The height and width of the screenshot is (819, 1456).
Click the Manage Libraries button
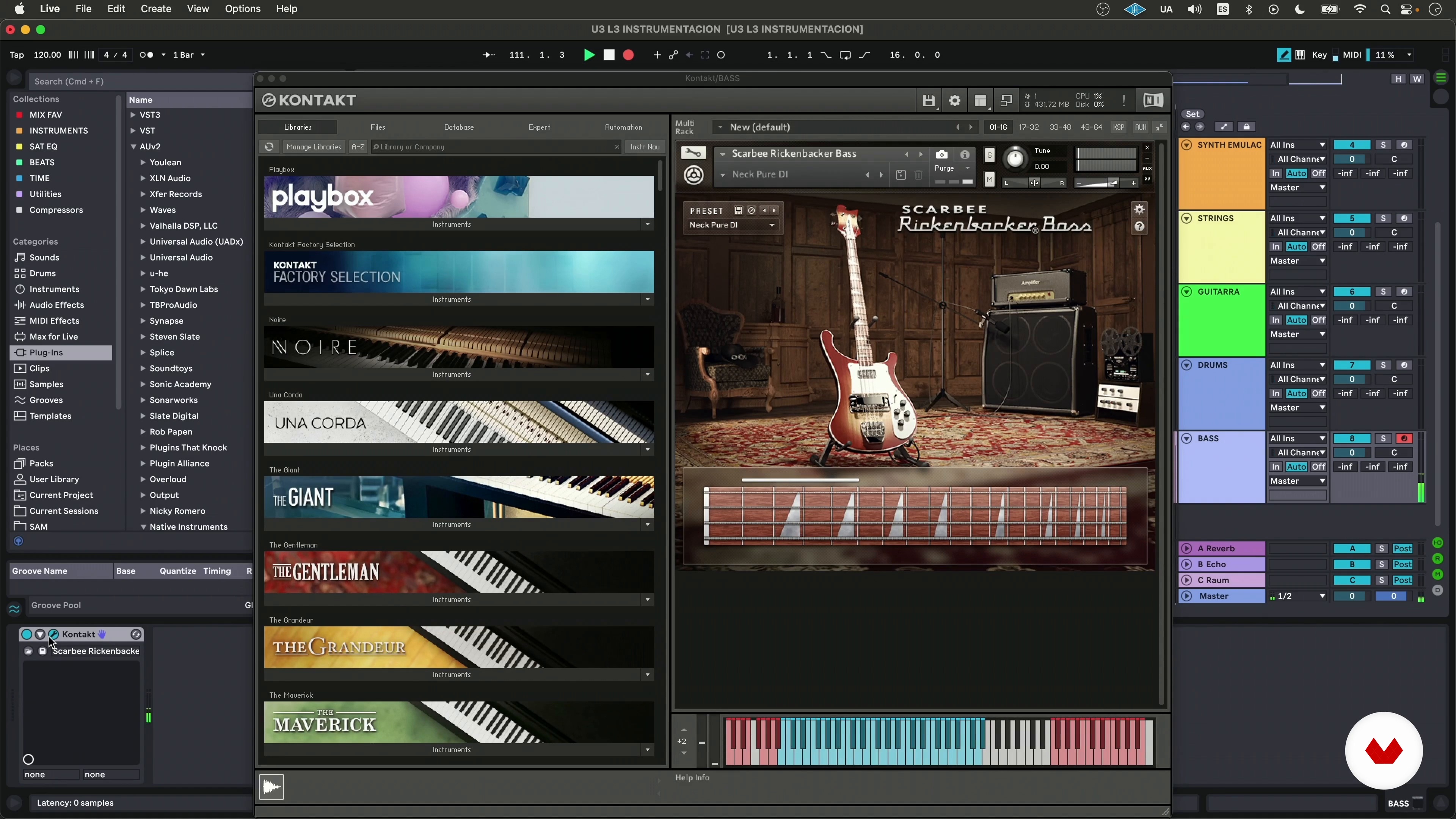(314, 147)
